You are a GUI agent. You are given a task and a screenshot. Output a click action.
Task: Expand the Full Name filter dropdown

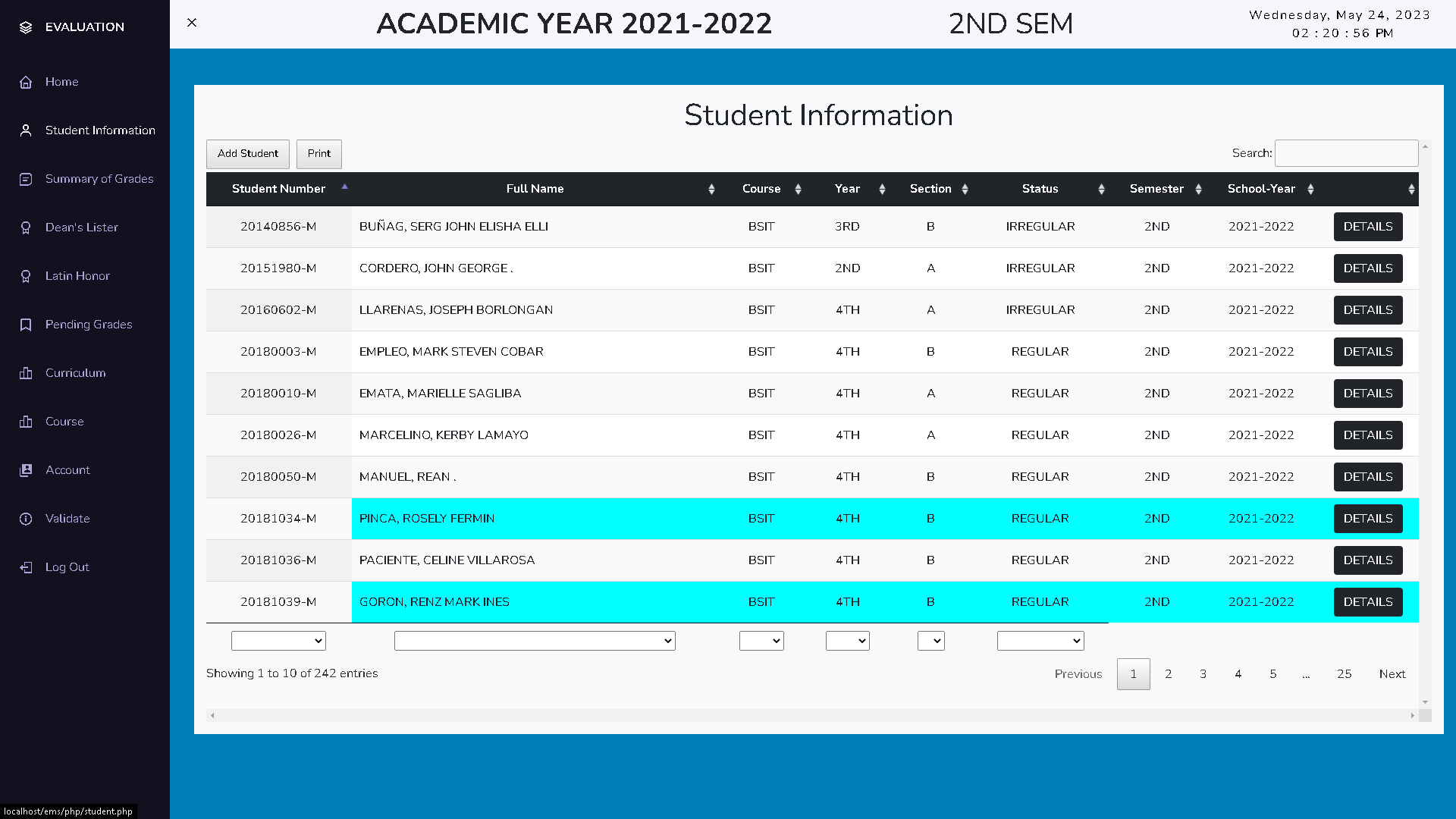point(535,641)
